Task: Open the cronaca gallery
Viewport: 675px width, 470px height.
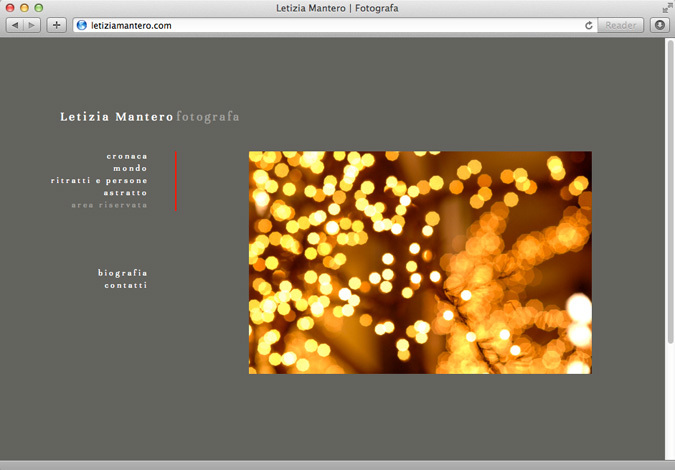Action: [x=127, y=156]
